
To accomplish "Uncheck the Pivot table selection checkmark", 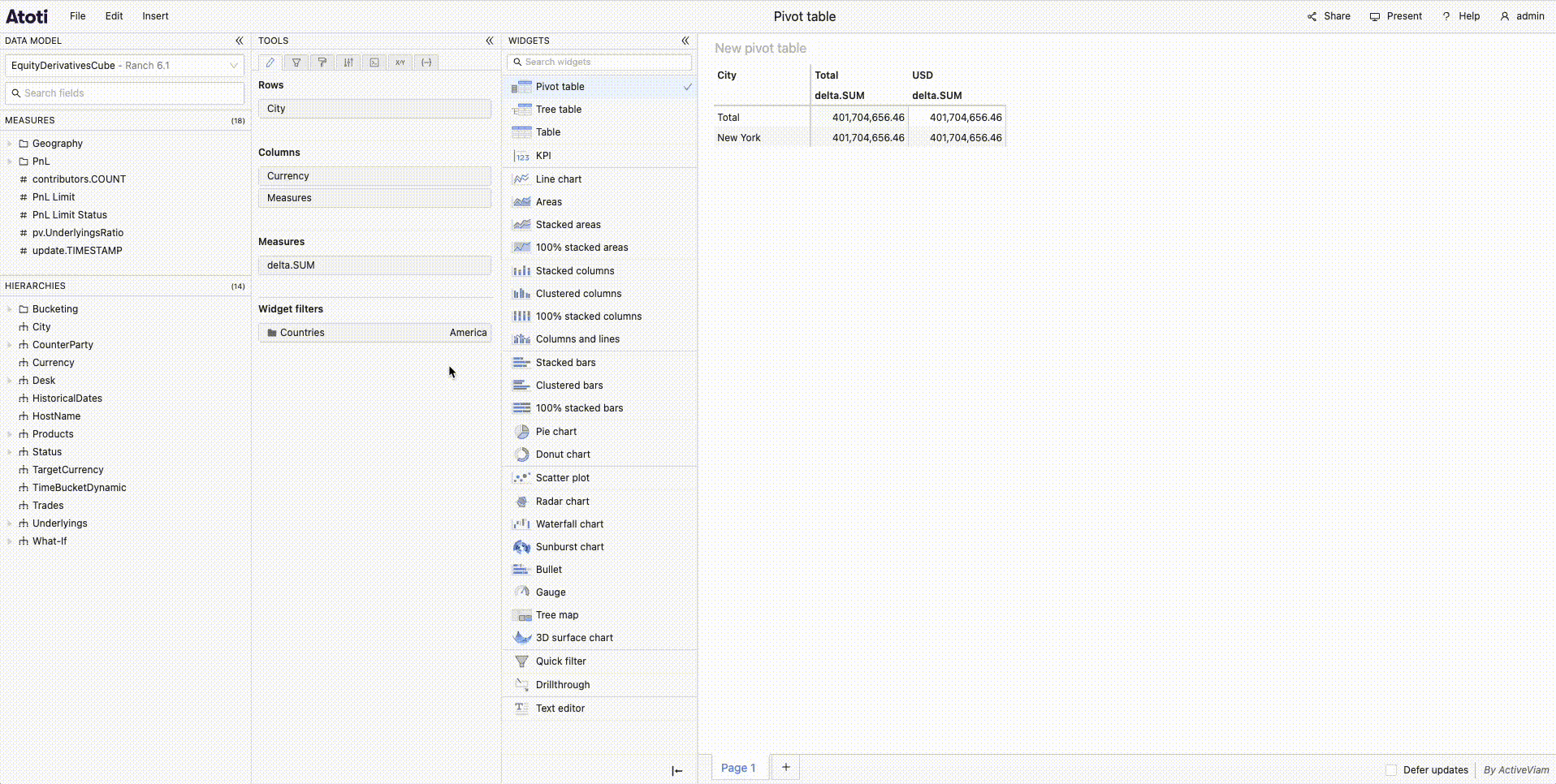I will pos(687,87).
